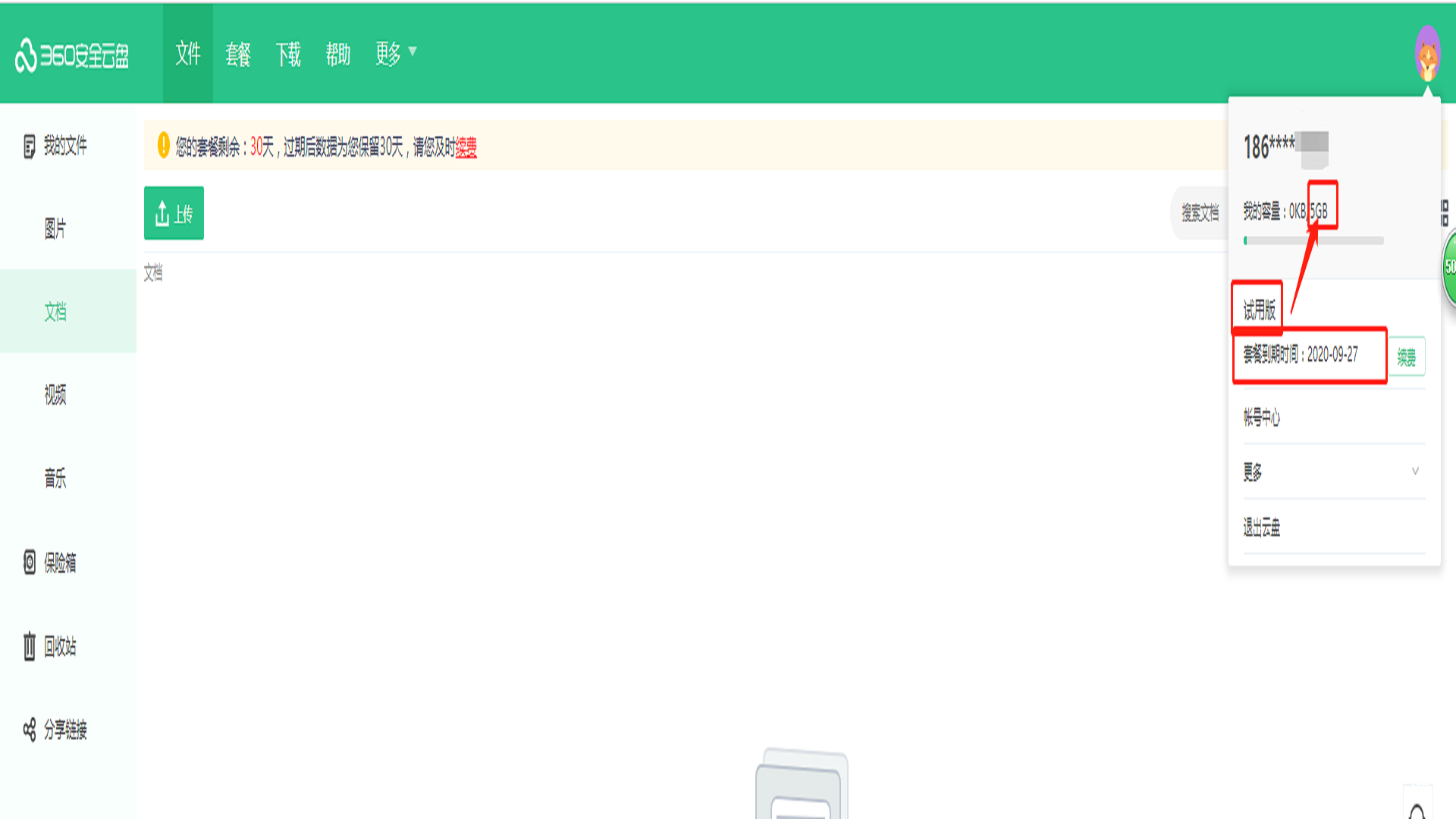The image size is (1456, 819).
Task: Open the 下载 menu item
Action: 288,54
